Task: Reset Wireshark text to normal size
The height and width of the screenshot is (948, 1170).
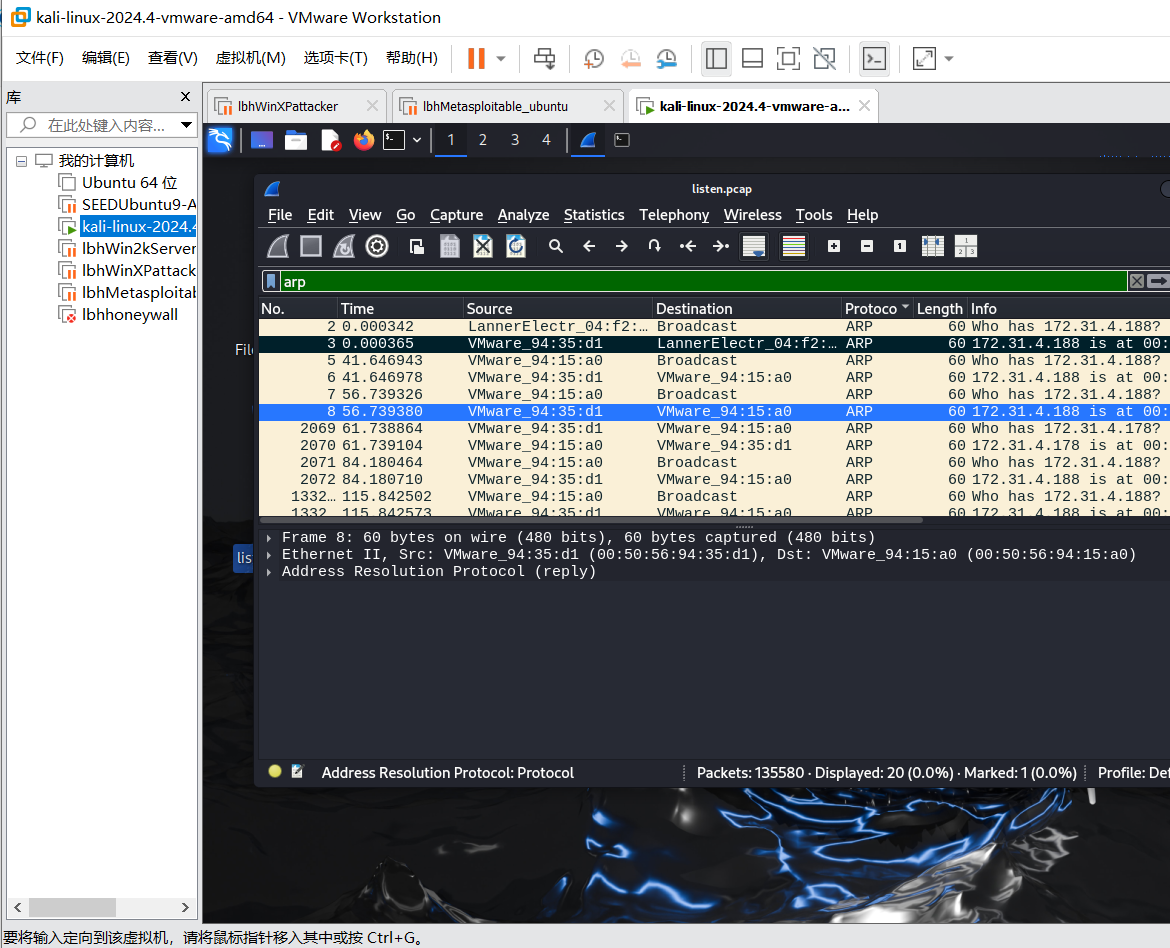Action: [900, 246]
